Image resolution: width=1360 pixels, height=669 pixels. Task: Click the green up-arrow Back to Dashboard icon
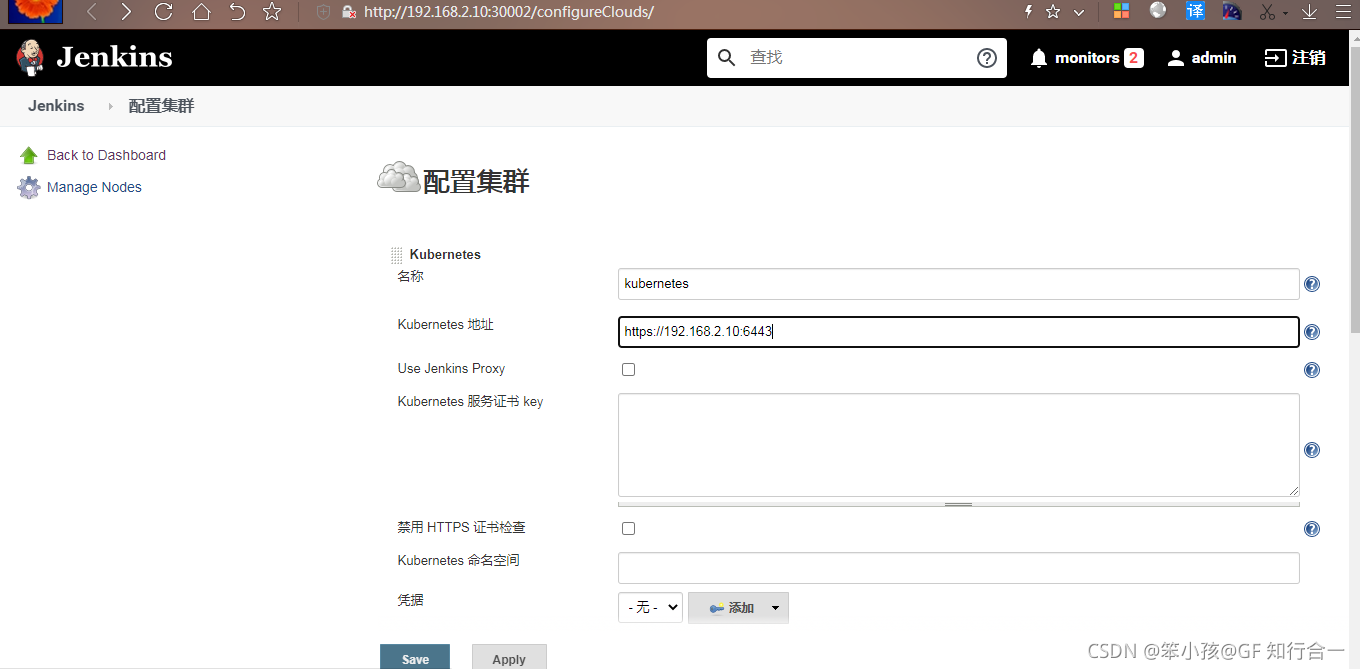click(x=29, y=155)
